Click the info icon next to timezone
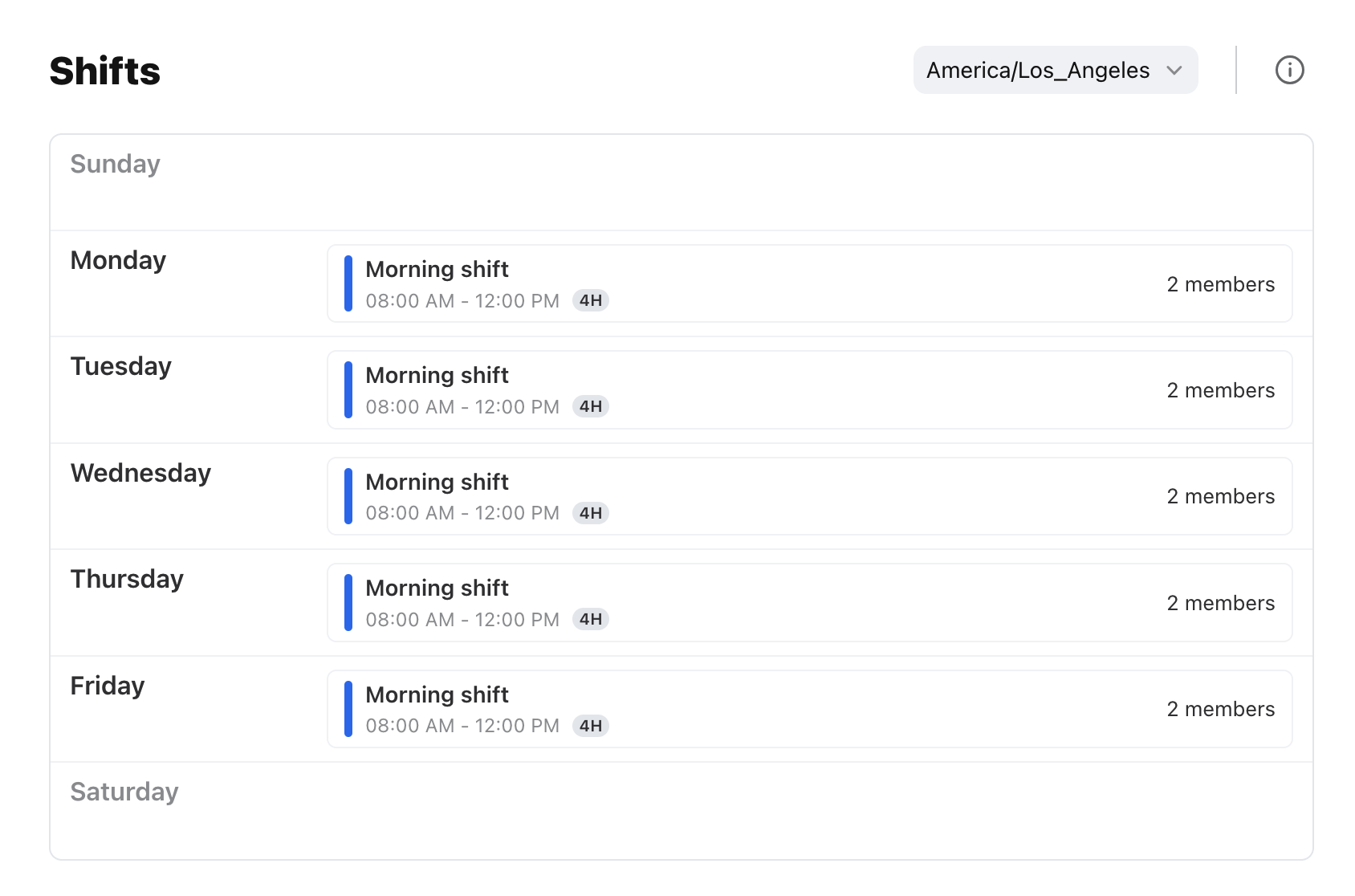This screenshot has width=1355, height=896. point(1289,70)
